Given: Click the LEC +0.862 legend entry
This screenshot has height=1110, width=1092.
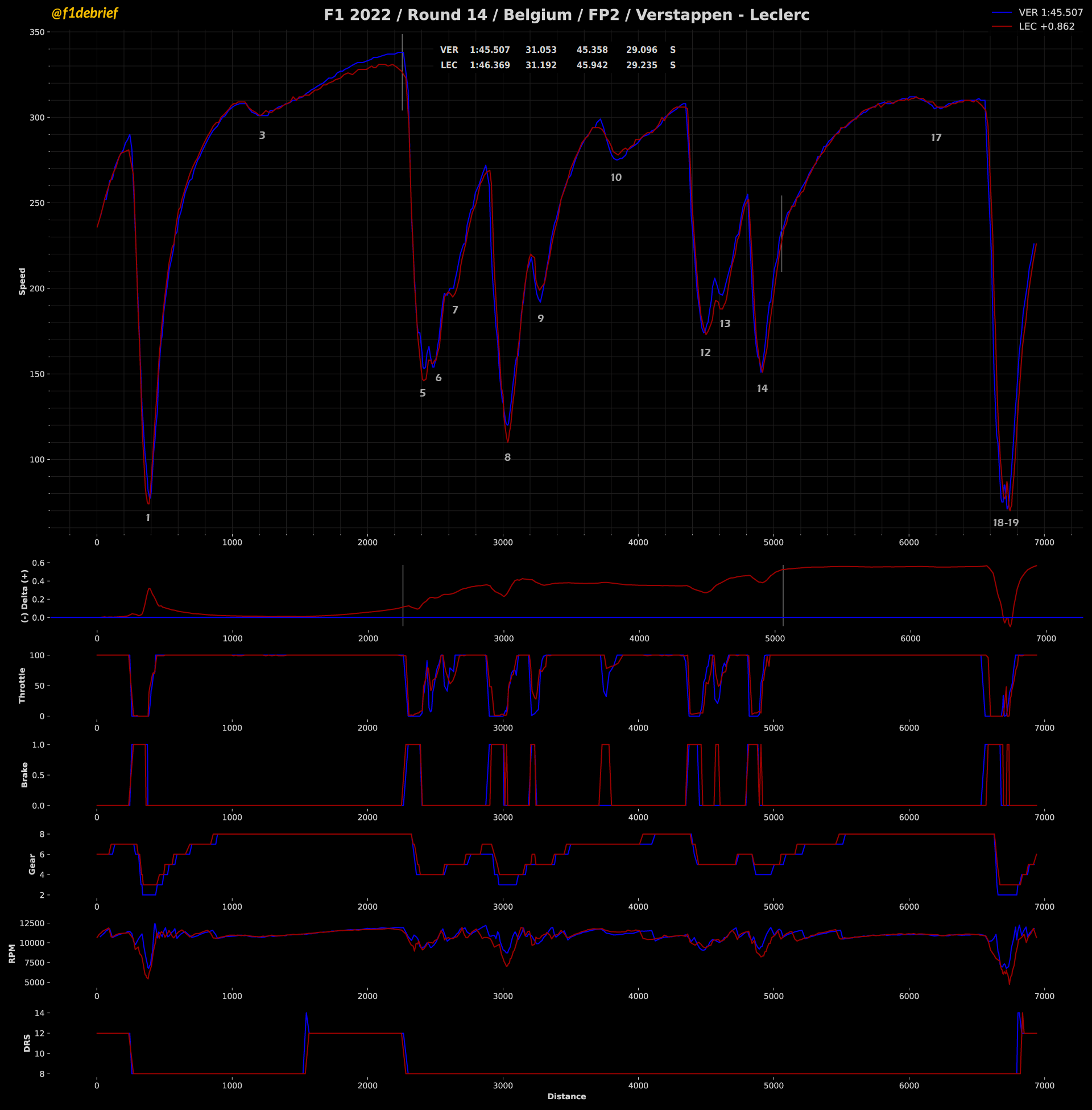Looking at the screenshot, I should tap(1046, 26).
